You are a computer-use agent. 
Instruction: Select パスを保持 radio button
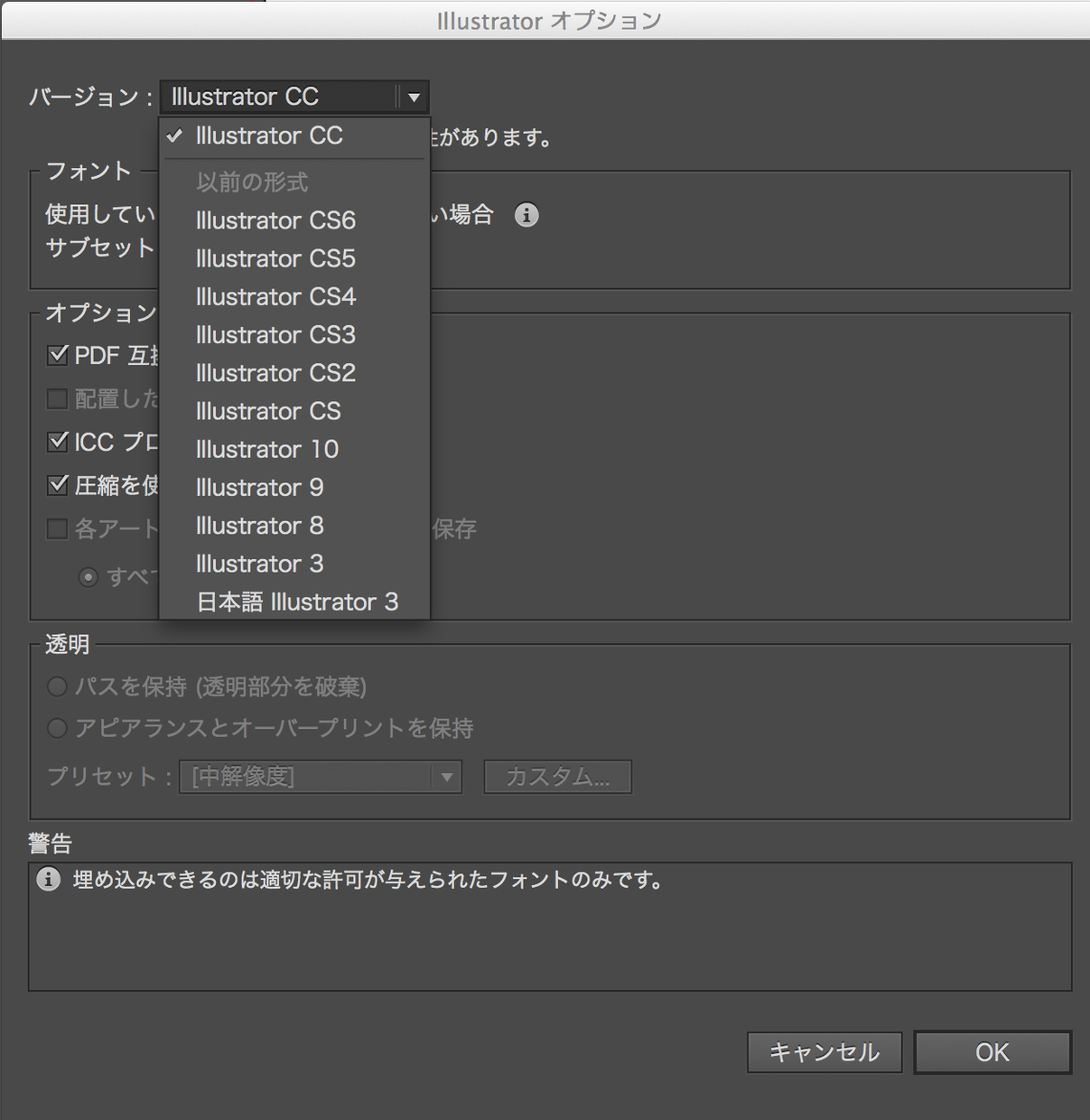pos(58,686)
